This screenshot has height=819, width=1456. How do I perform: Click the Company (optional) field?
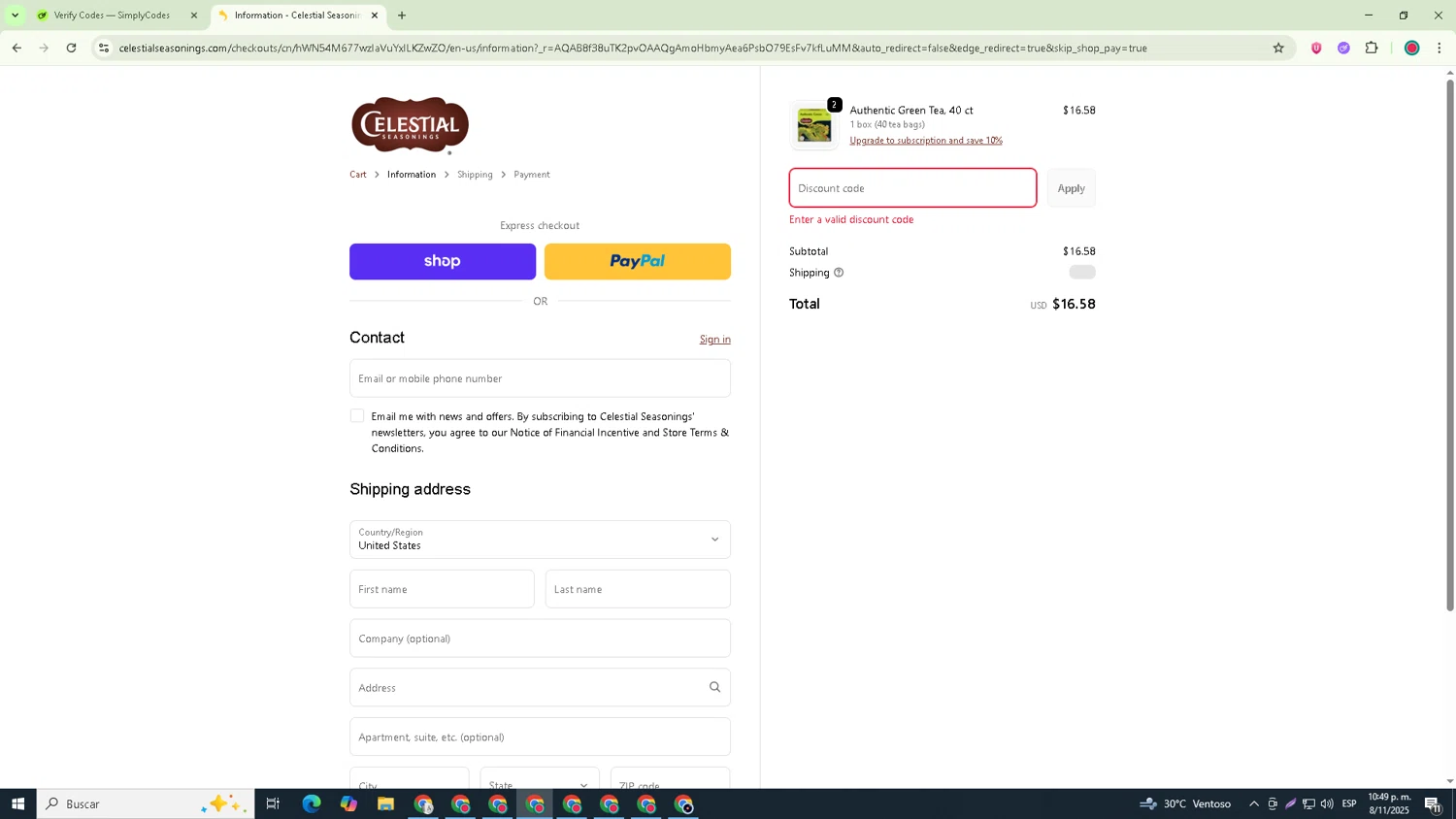(x=540, y=639)
